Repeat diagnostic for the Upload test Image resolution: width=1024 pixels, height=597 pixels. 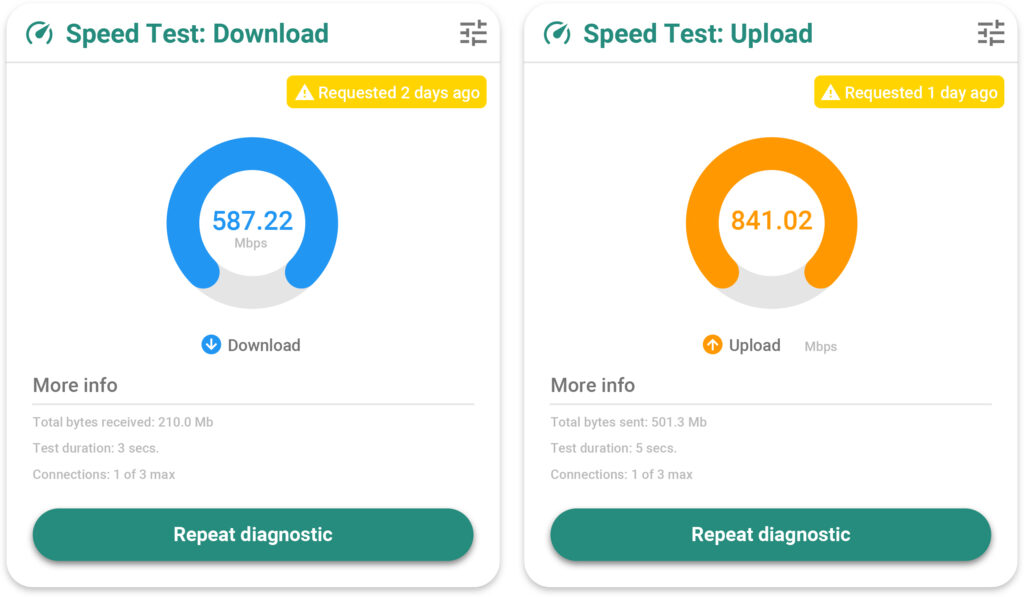coord(770,534)
